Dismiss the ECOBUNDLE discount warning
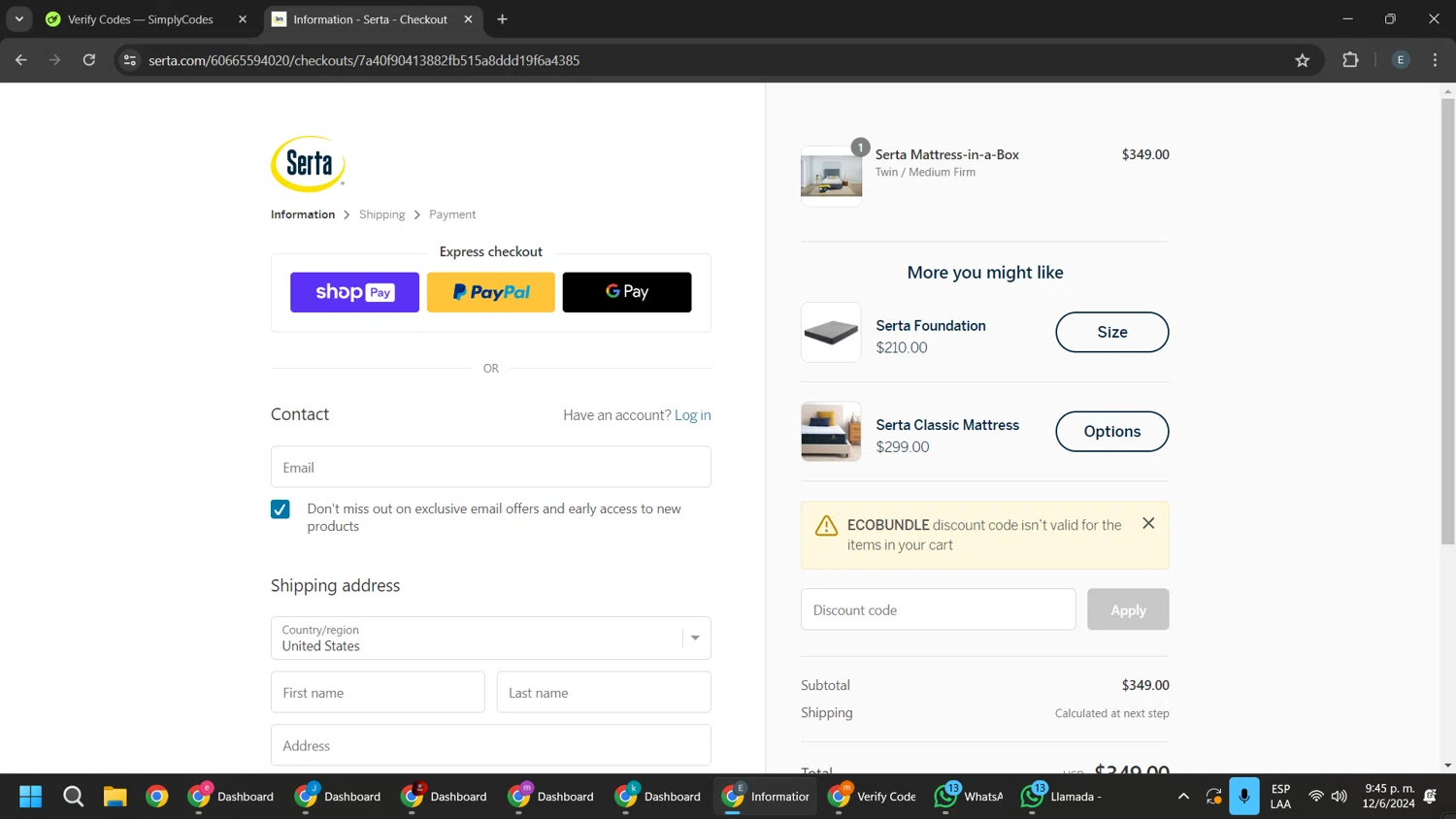 click(x=1148, y=523)
